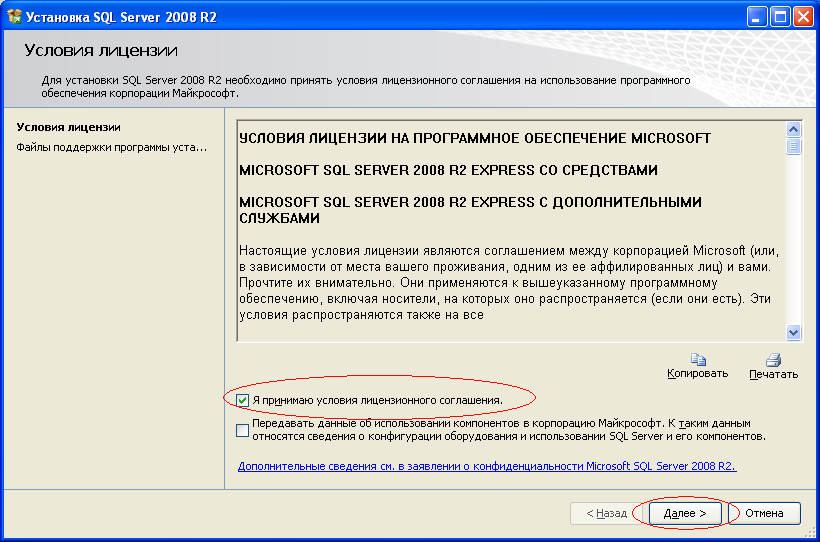820x542 pixels.
Task: Click the 'Копировать' label
Action: [698, 374]
